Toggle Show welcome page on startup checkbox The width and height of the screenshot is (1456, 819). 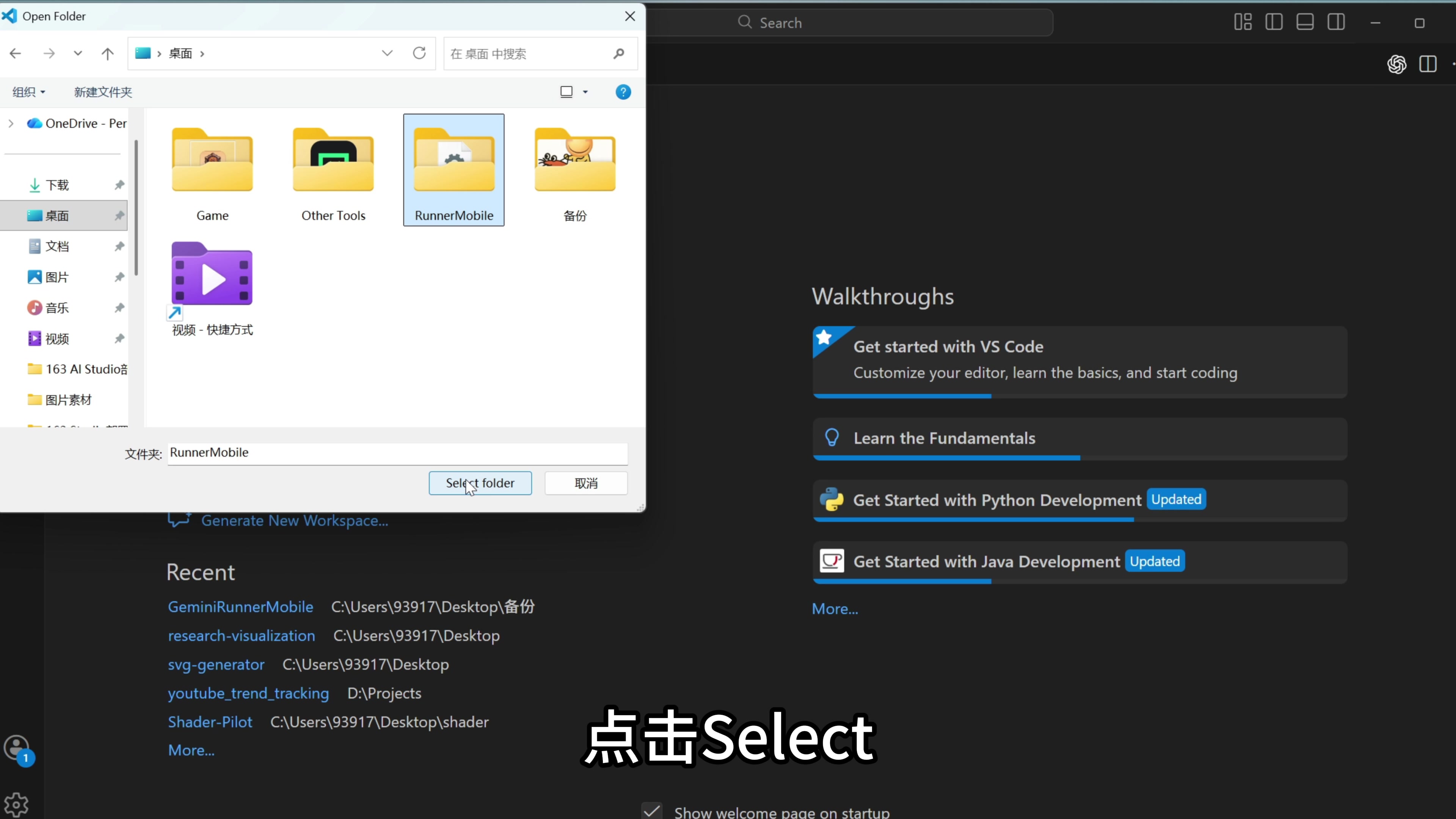652,811
